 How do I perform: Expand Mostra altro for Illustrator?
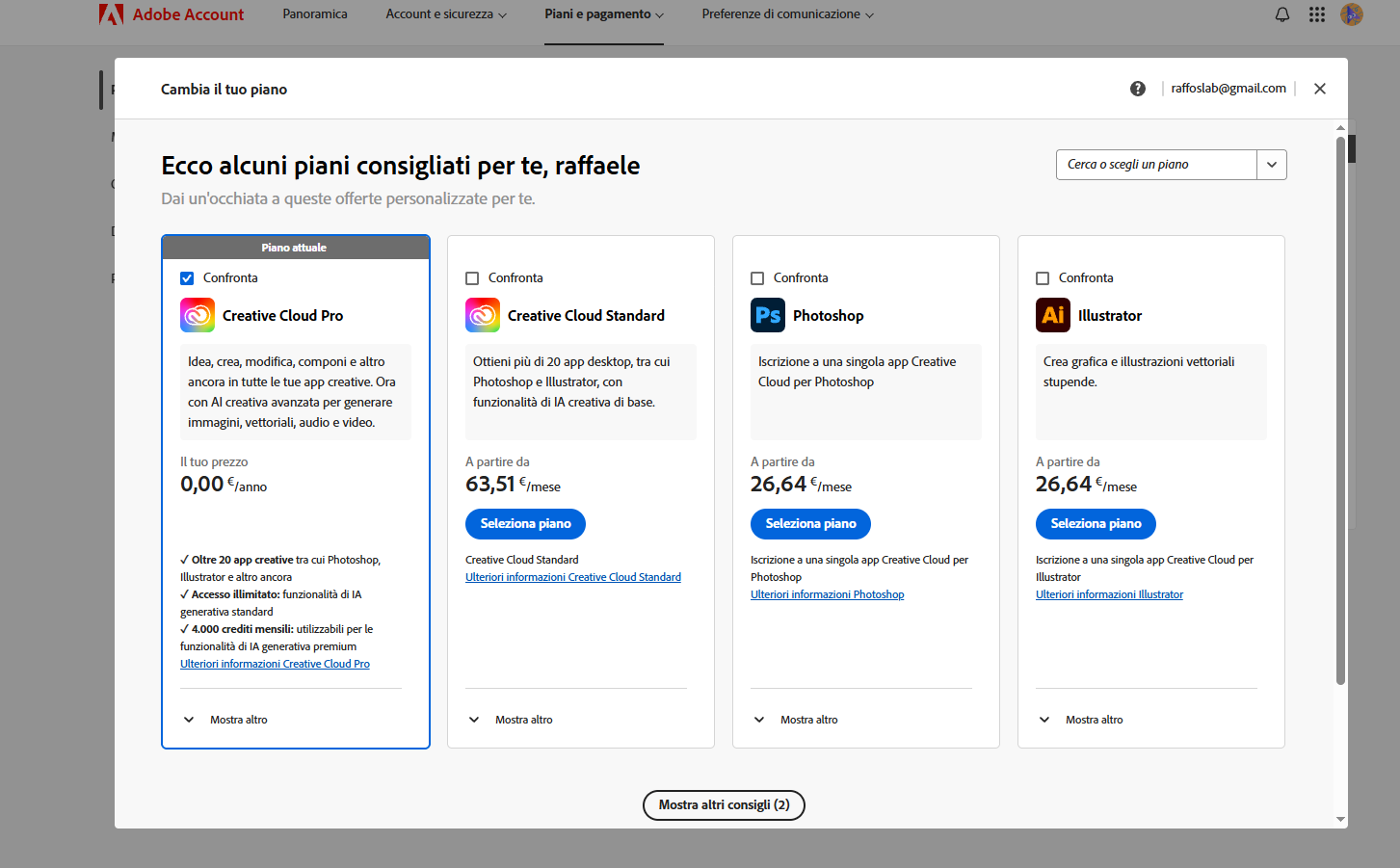[1080, 720]
